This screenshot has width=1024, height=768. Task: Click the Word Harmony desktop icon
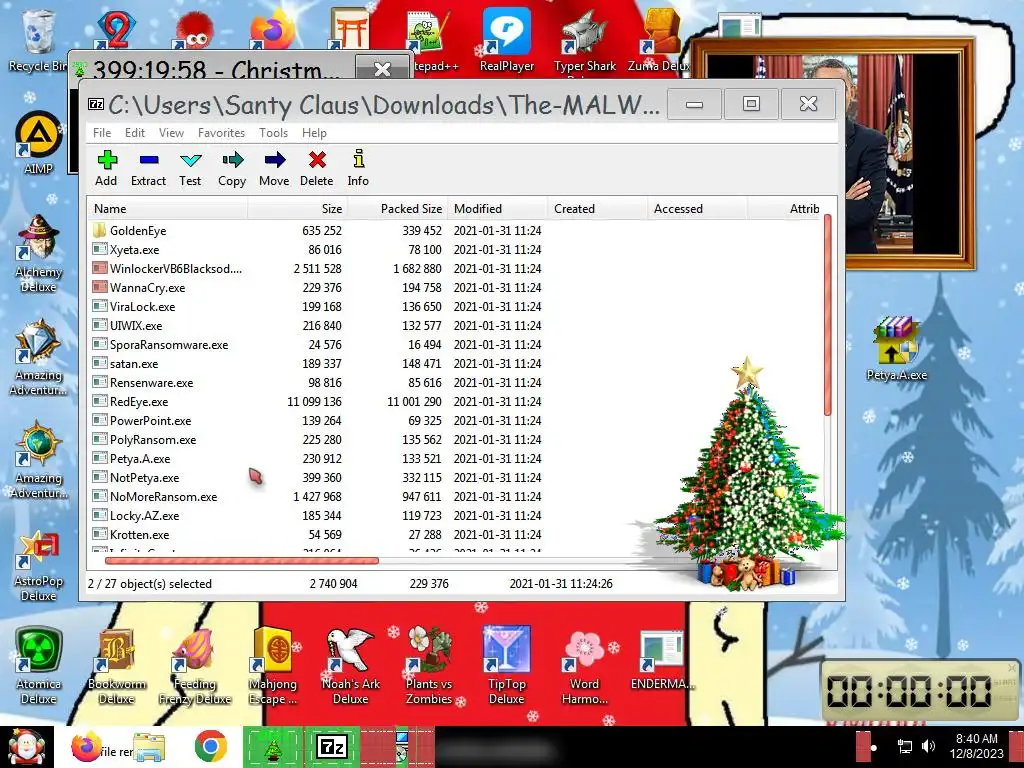click(x=584, y=666)
